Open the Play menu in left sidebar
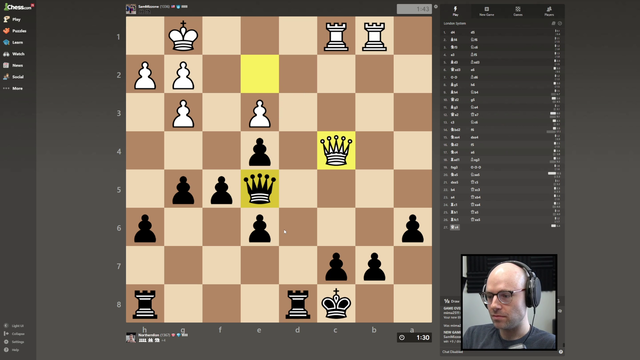Image resolution: width=640 pixels, height=360 pixels. (12, 19)
